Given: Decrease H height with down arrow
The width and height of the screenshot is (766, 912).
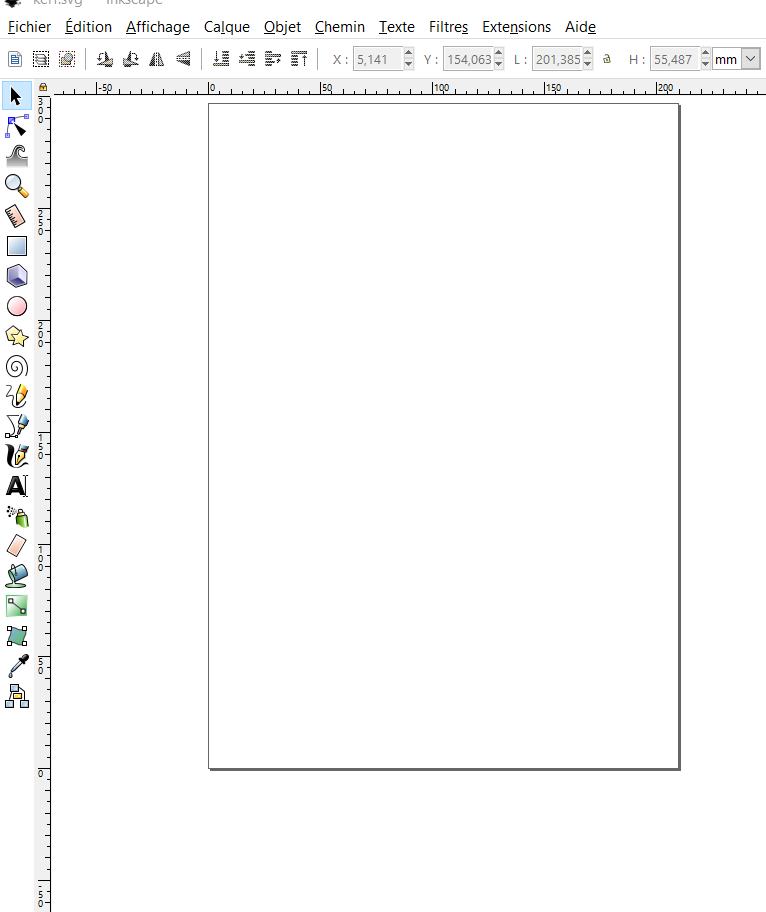Looking at the screenshot, I should click(x=705, y=64).
